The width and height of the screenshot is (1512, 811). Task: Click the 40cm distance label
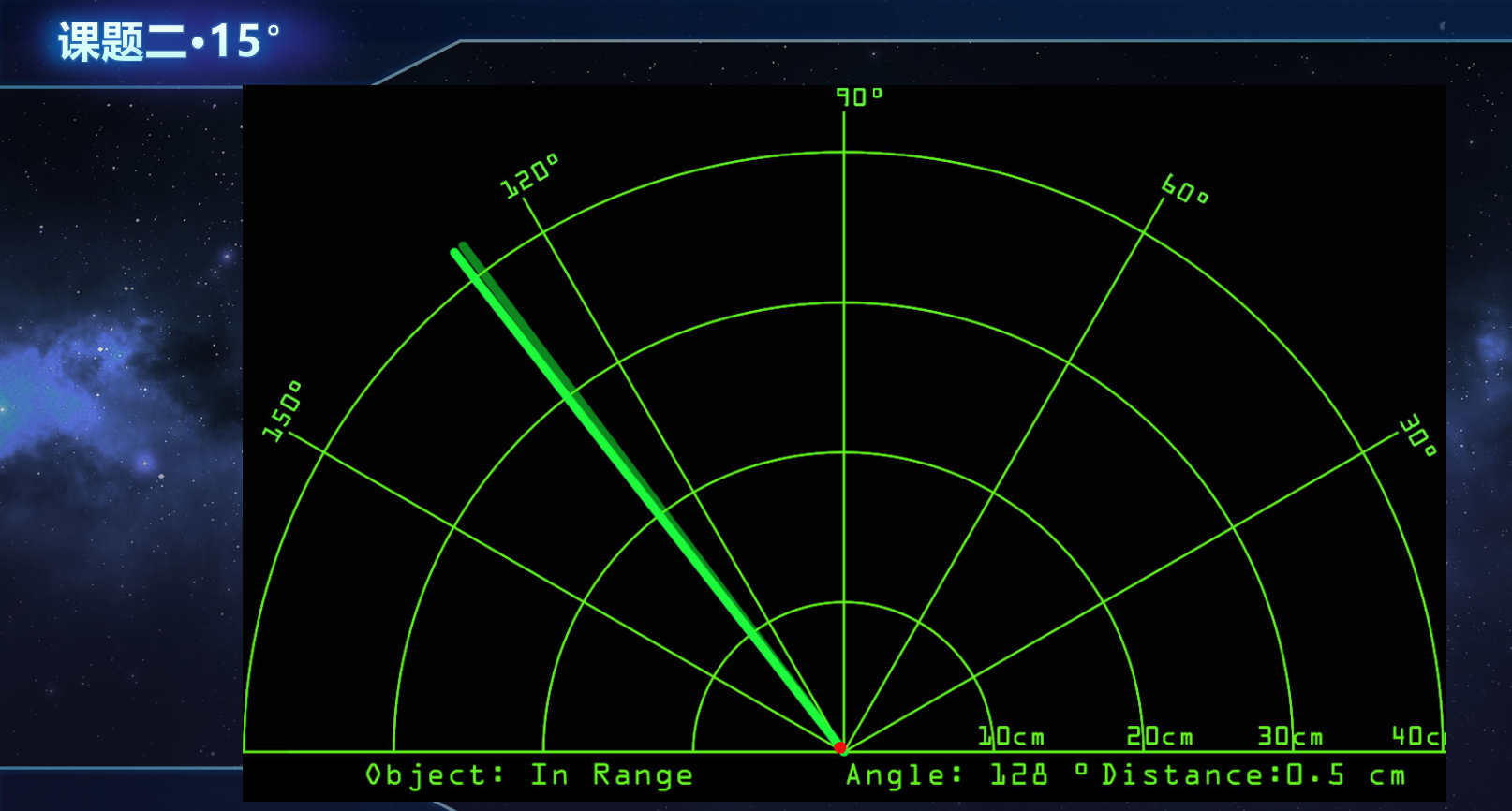pyautogui.click(x=1418, y=736)
